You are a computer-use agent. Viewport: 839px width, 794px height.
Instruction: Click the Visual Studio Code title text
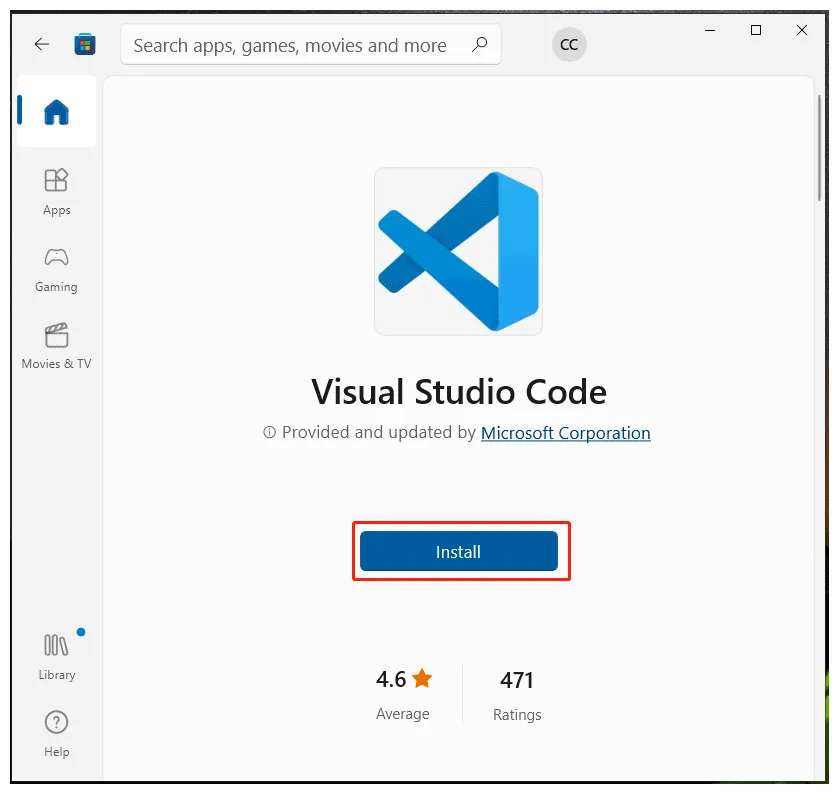coord(458,392)
